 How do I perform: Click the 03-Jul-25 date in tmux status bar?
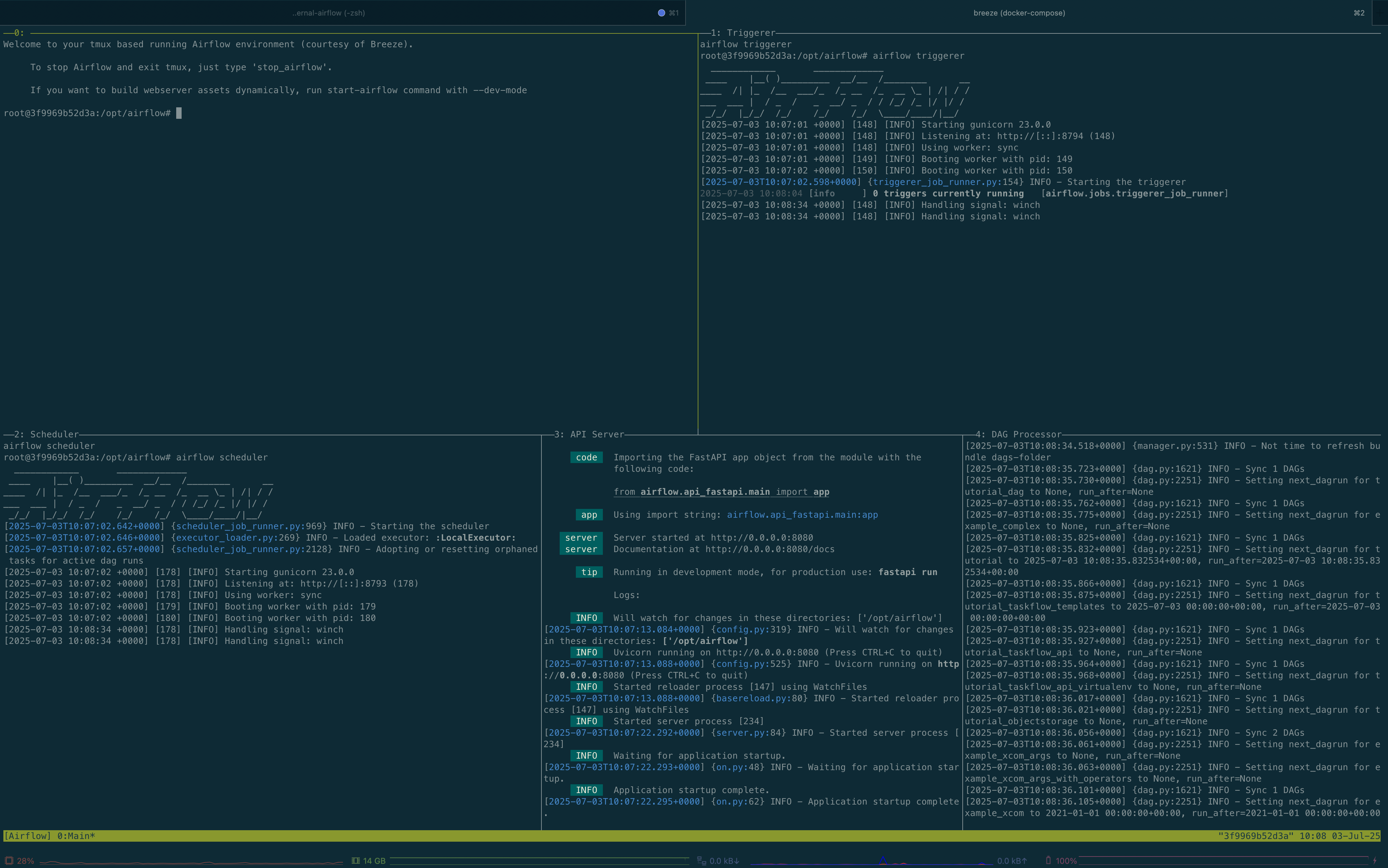pos(1356,836)
